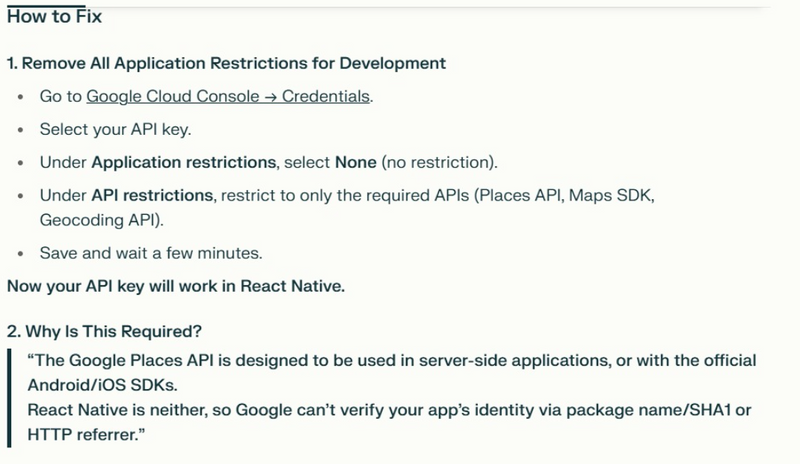Click the bold 'API restrictions' text

(x=152, y=196)
